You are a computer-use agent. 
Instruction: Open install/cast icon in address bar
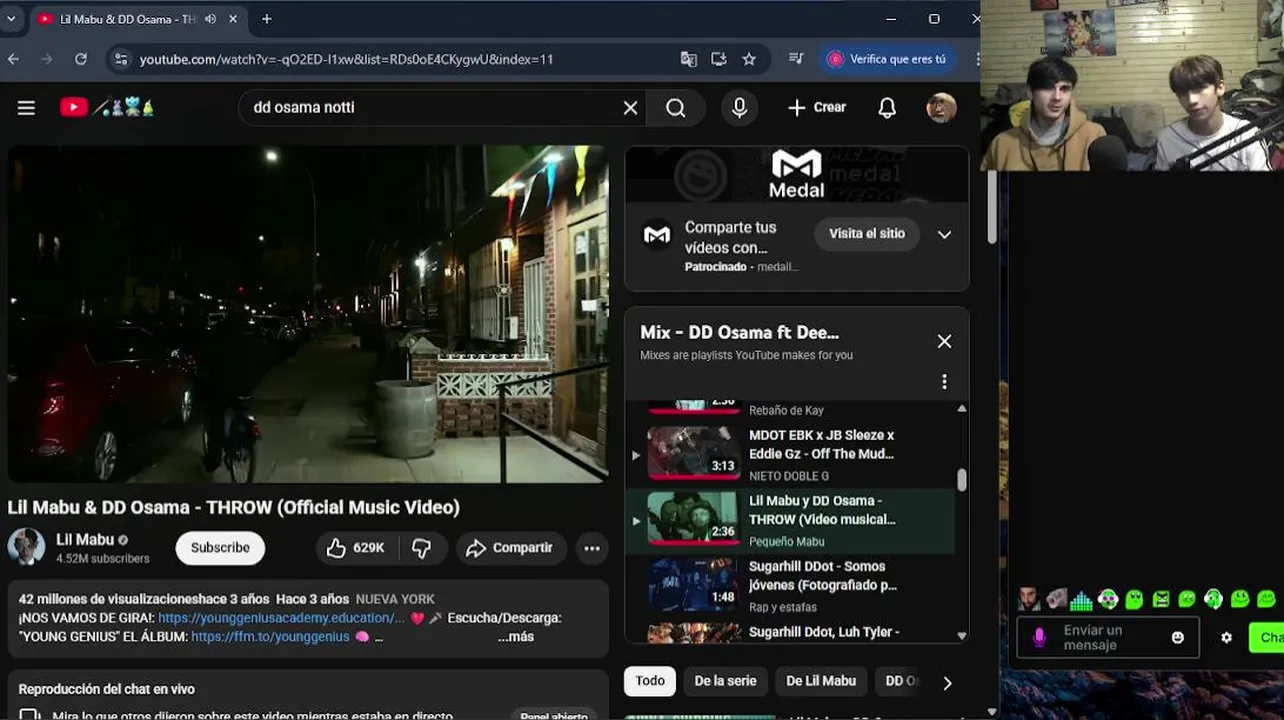[x=719, y=59]
